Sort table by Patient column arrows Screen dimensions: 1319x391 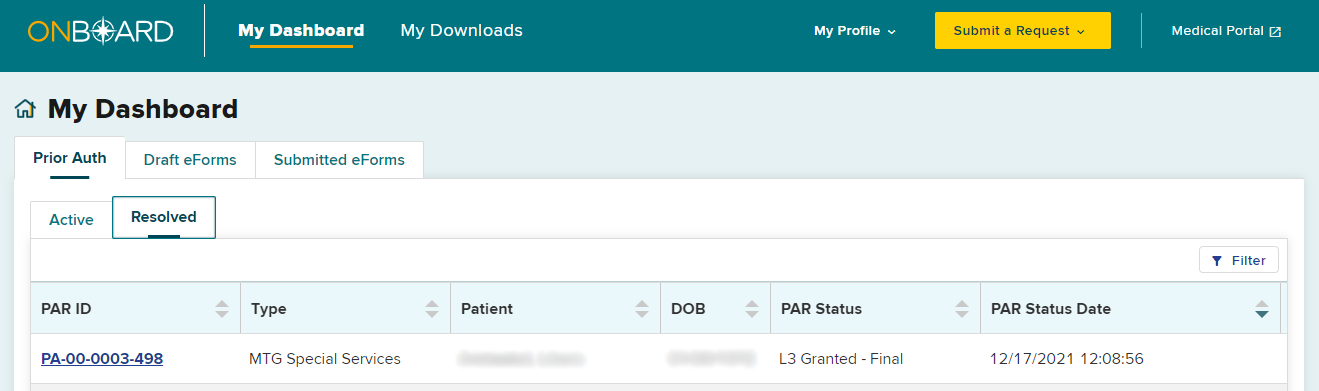(642, 309)
